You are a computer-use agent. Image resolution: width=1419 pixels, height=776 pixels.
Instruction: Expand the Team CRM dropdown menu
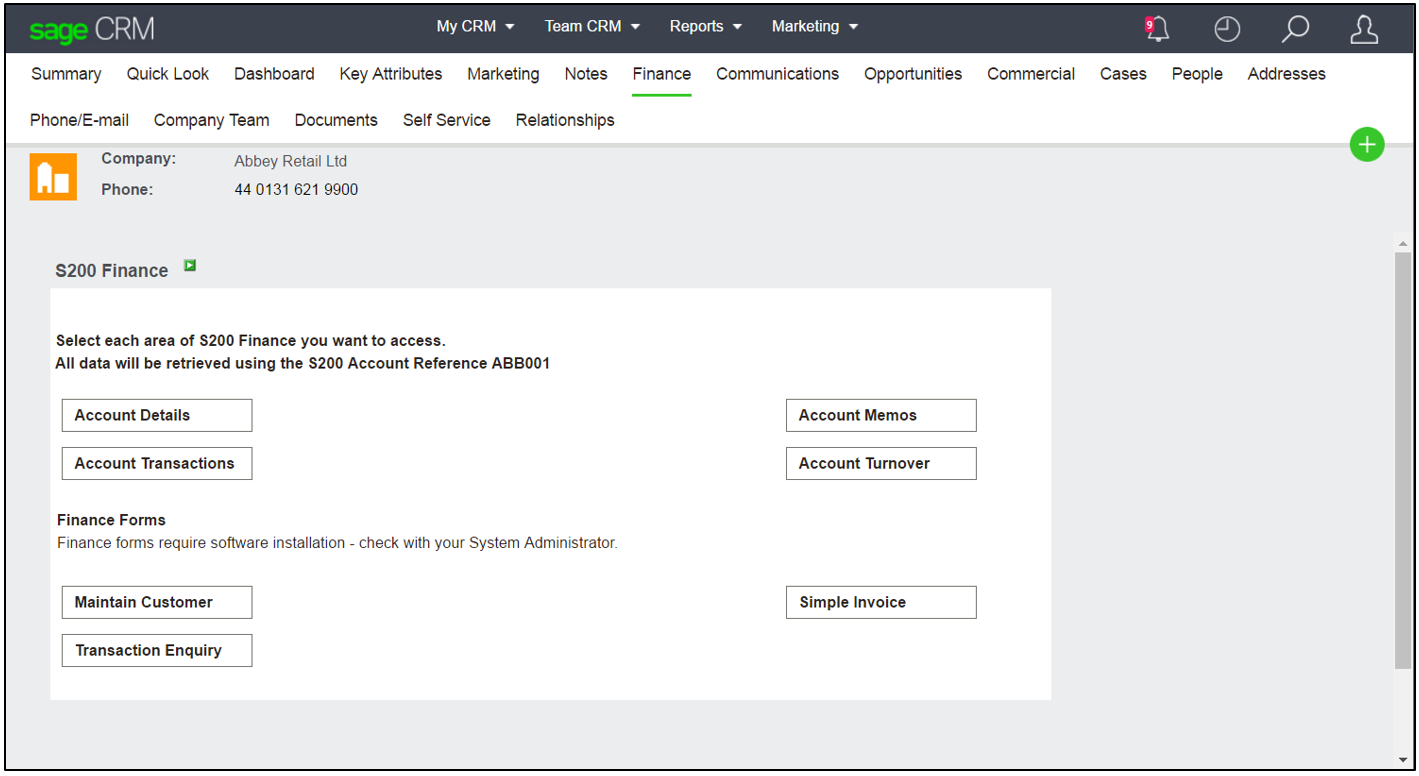tap(592, 27)
